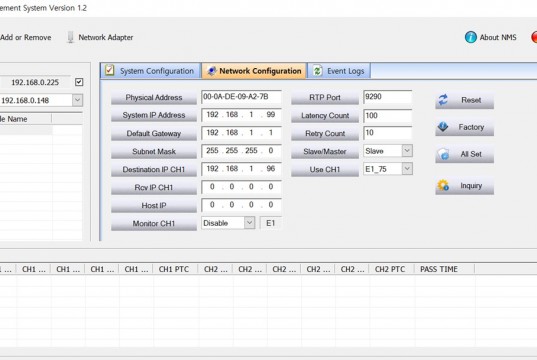Click the Destination IP CH1 field
537x360 pixels.
[x=241, y=169]
